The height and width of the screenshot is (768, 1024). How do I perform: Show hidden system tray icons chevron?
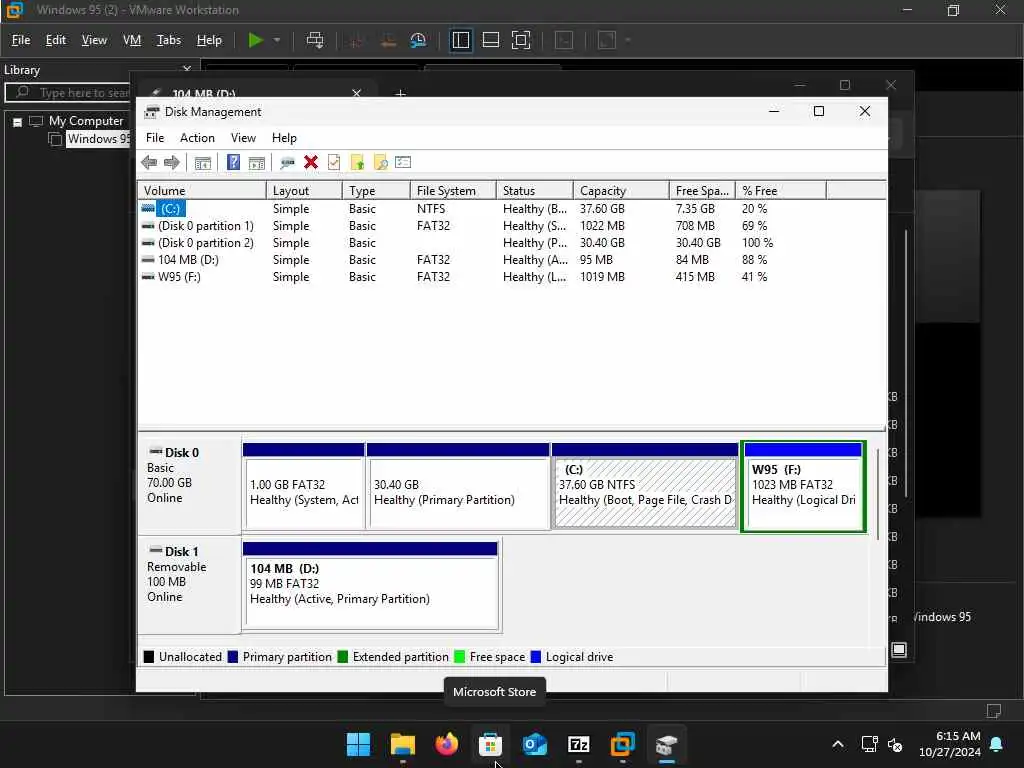838,744
